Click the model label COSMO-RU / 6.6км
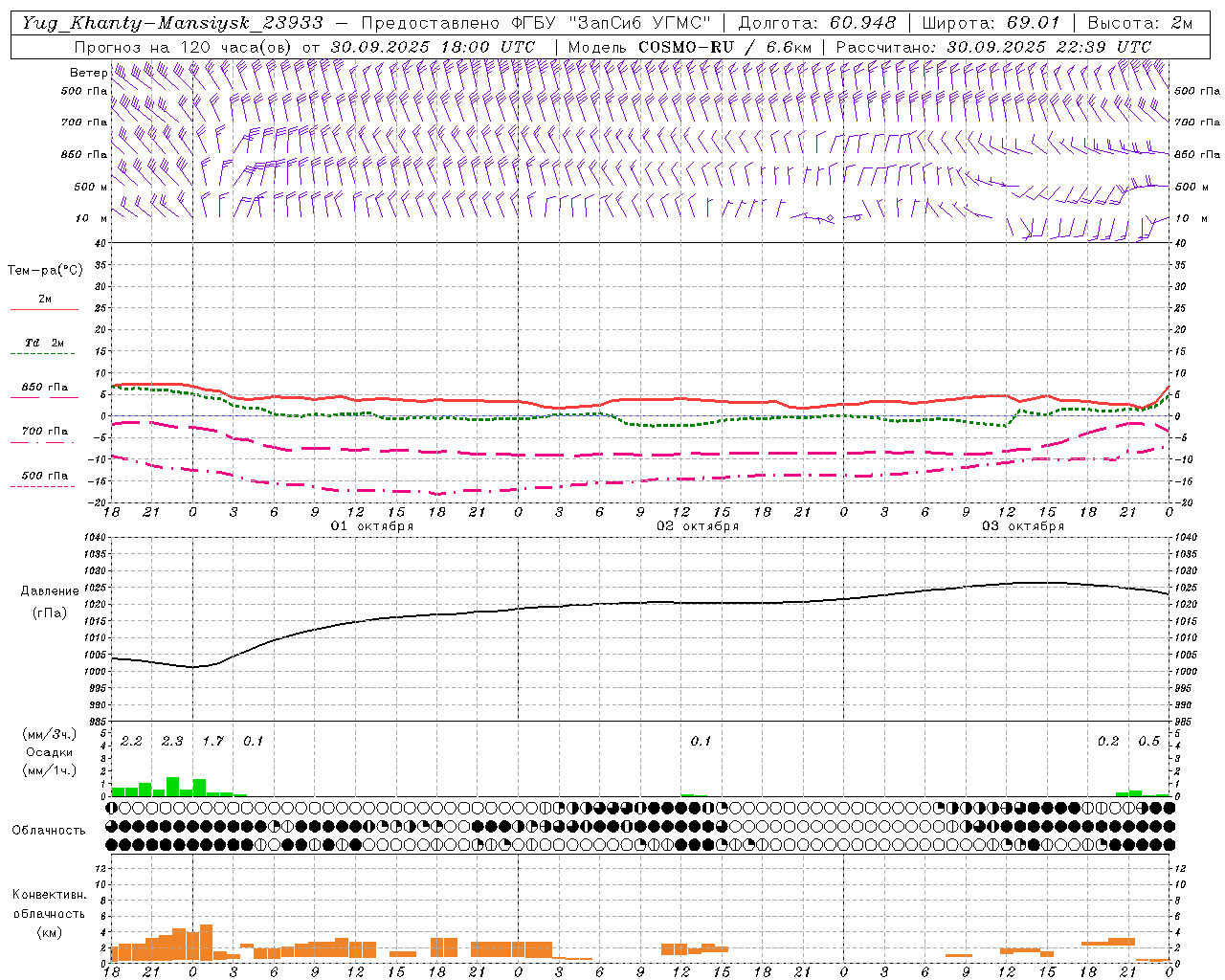Image resolution: width=1225 pixels, height=980 pixels. [x=725, y=47]
